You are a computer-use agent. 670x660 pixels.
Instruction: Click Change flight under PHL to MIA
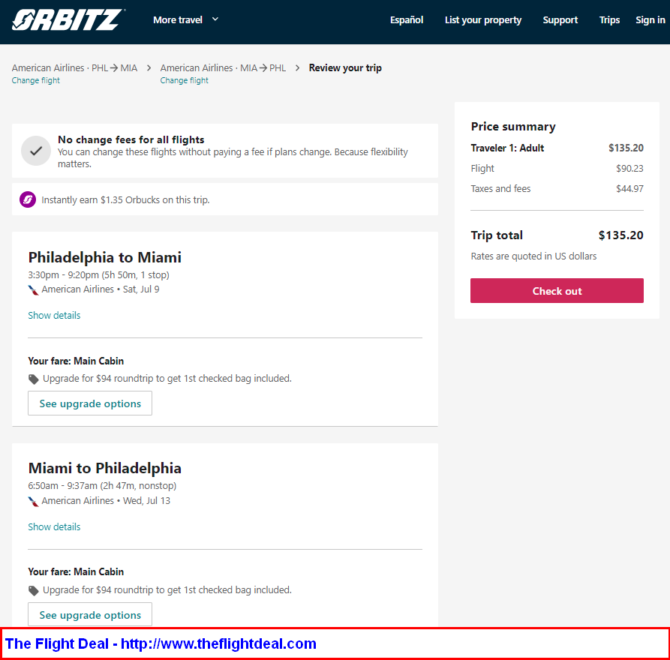tap(36, 80)
